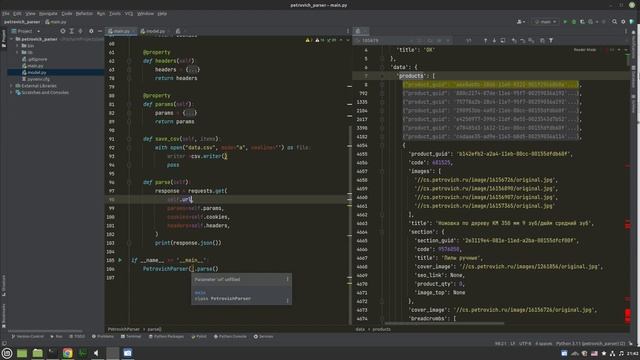Select .gitignore in the project tree
The image size is (640, 360).
pos(35,59)
